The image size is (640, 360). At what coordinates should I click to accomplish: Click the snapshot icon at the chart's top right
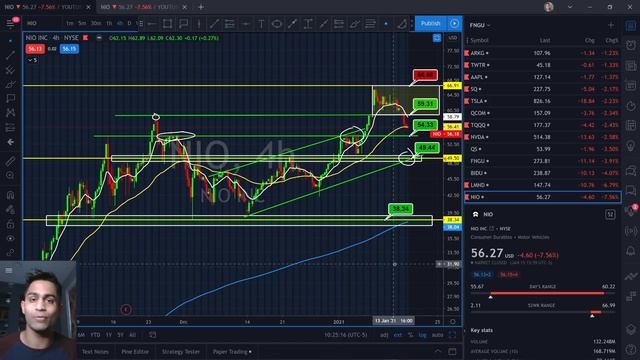(437, 38)
